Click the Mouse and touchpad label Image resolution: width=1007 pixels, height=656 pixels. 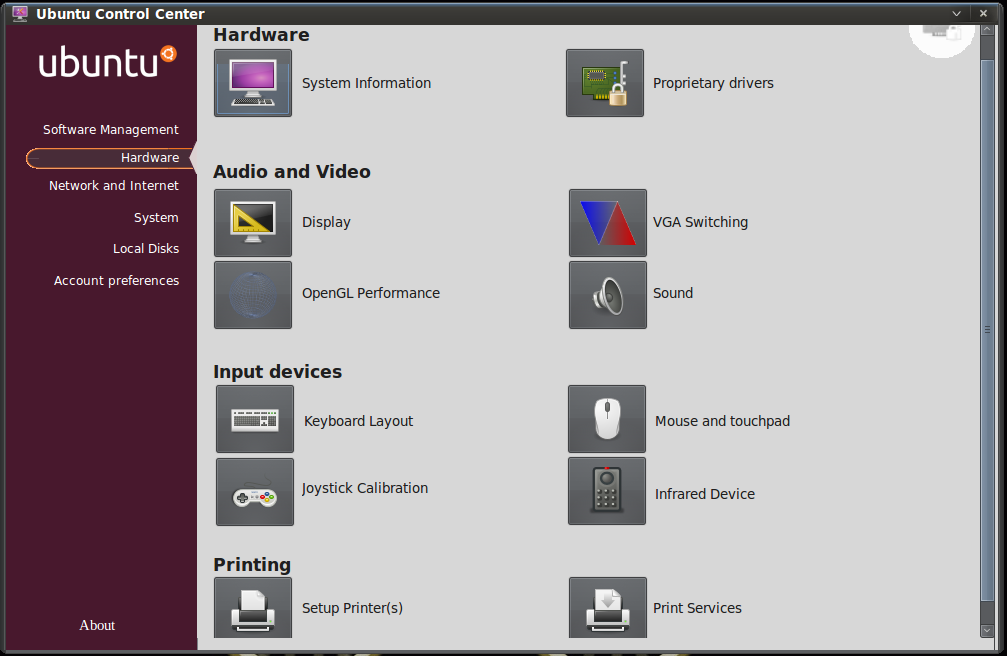(722, 421)
